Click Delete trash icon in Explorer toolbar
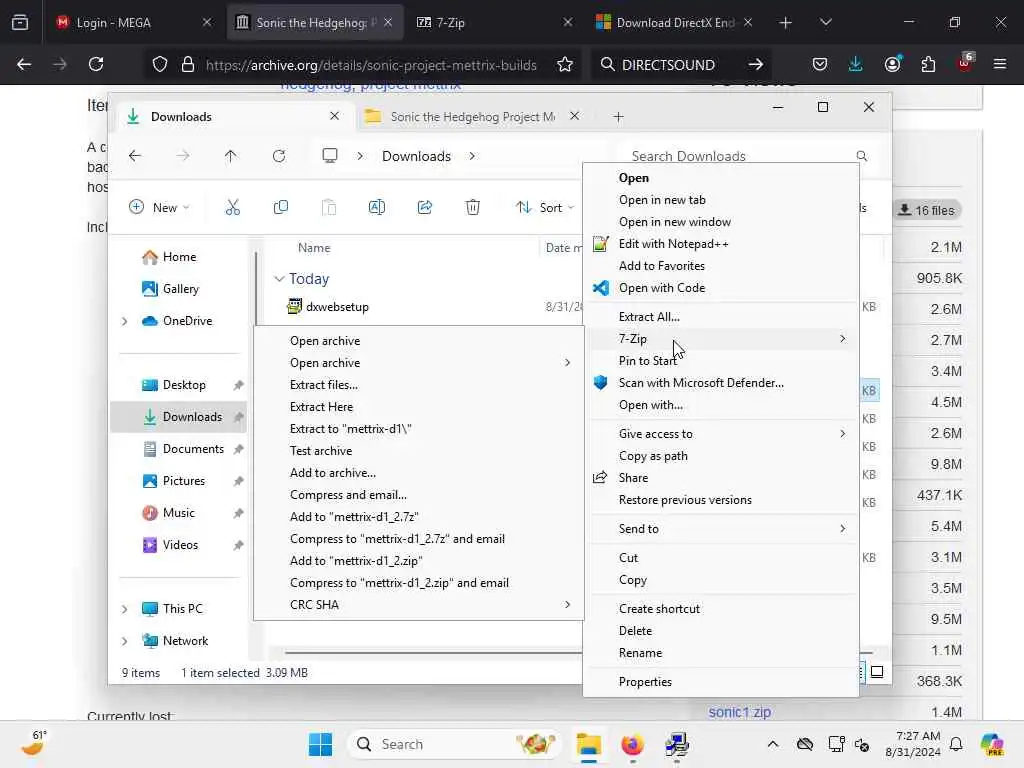This screenshot has height=768, width=1024. tap(473, 208)
